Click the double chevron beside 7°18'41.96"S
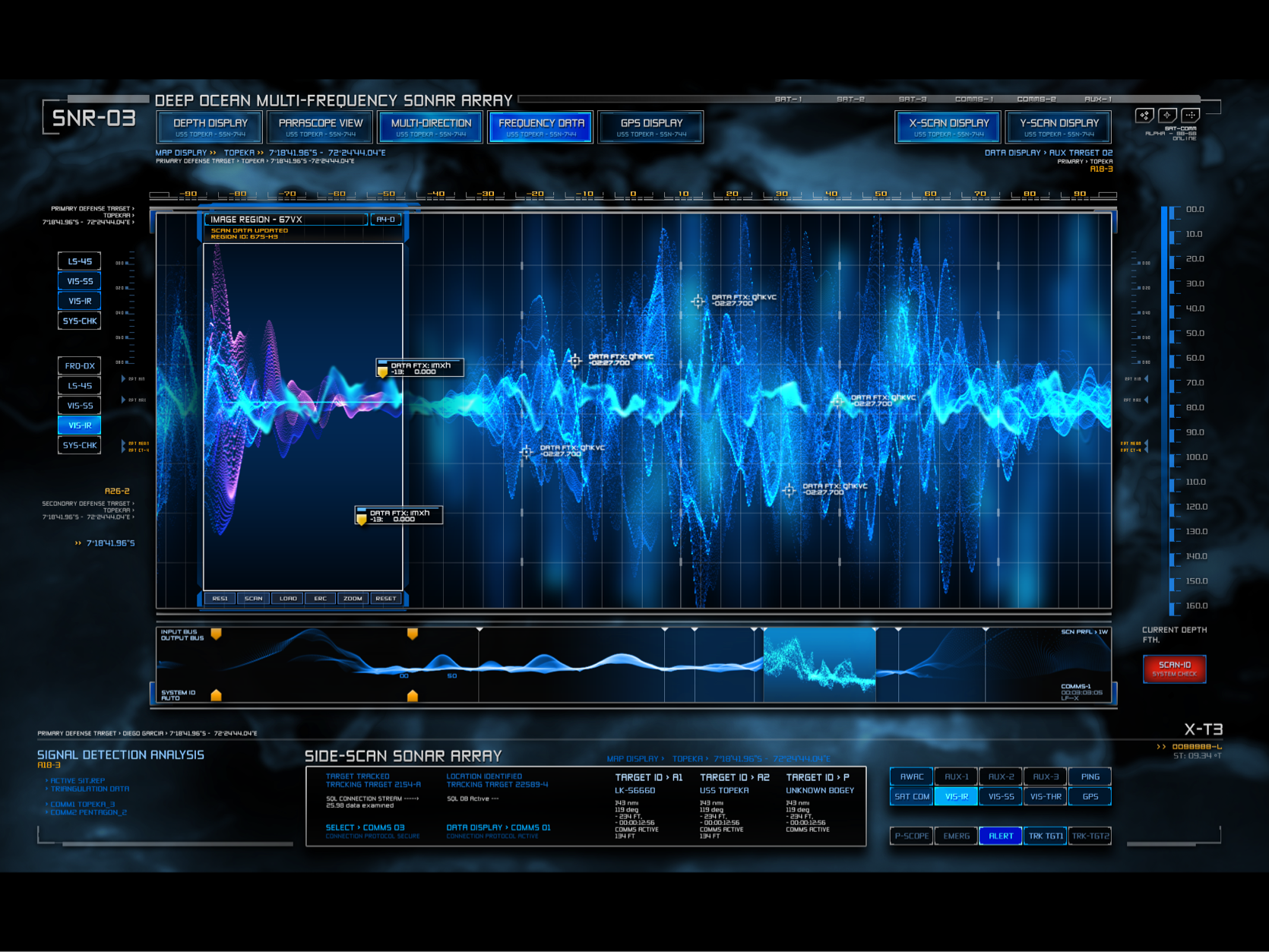The image size is (1269, 952). click(x=78, y=543)
